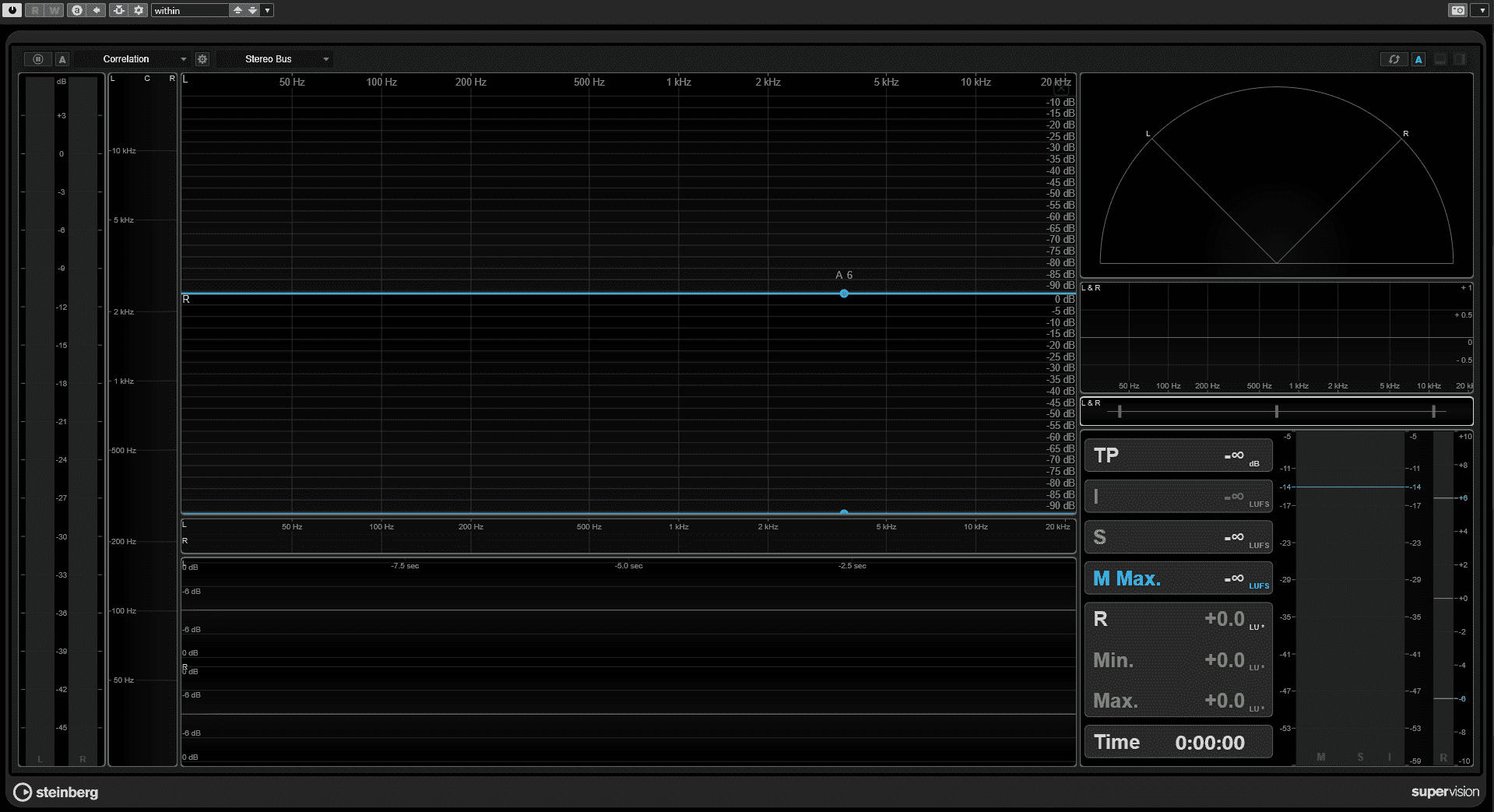Click the A/B settings switch icon
1494x812 pixels.
(77, 10)
